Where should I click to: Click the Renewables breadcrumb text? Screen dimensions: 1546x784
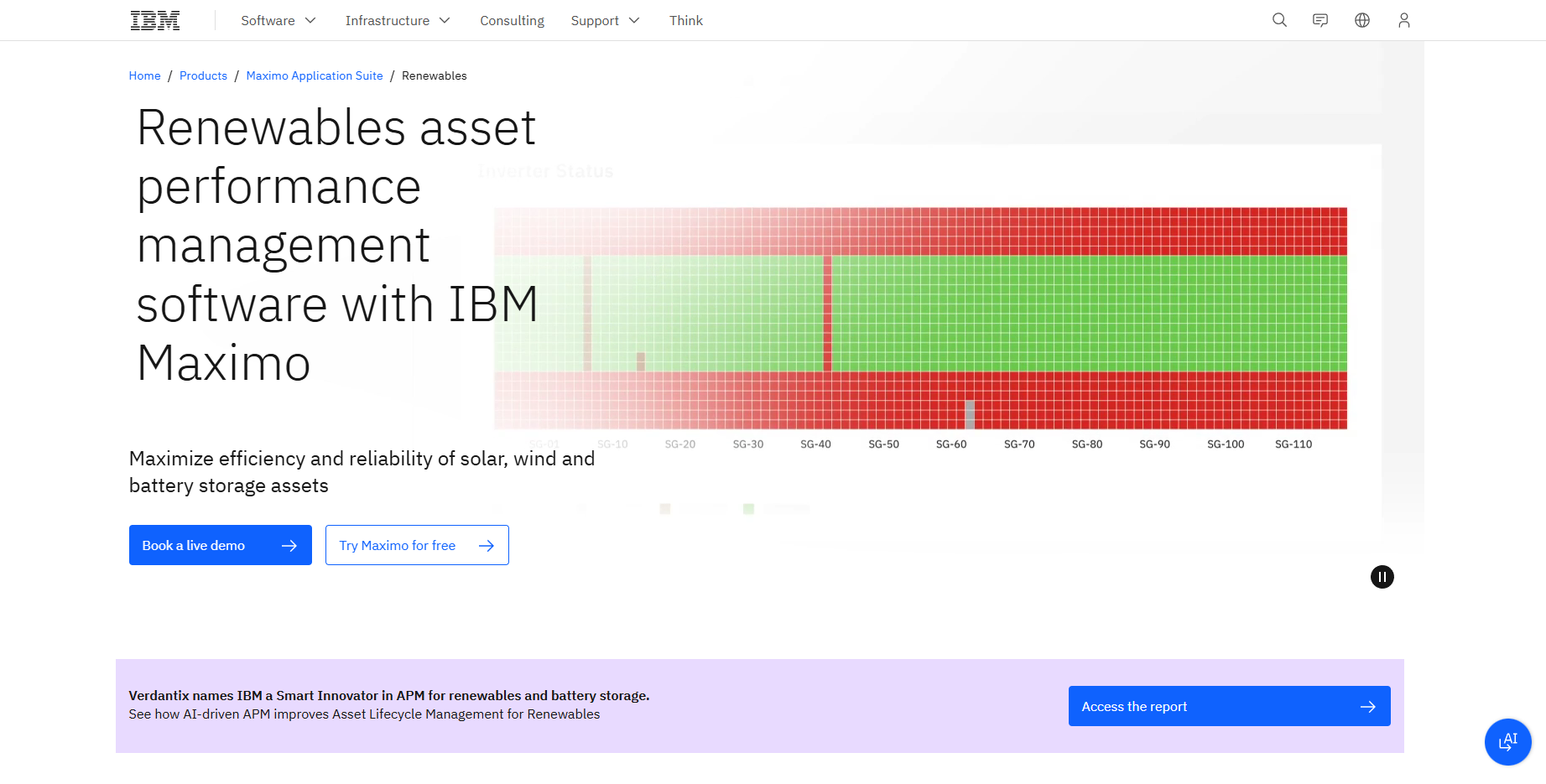435,75
